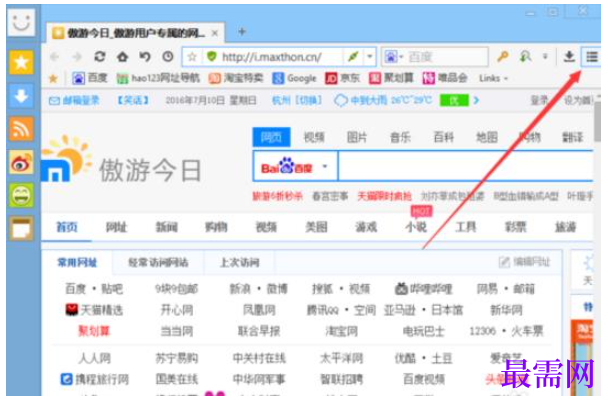Open the RSS feed sidebar icon
613x405 pixels.
[x=21, y=129]
